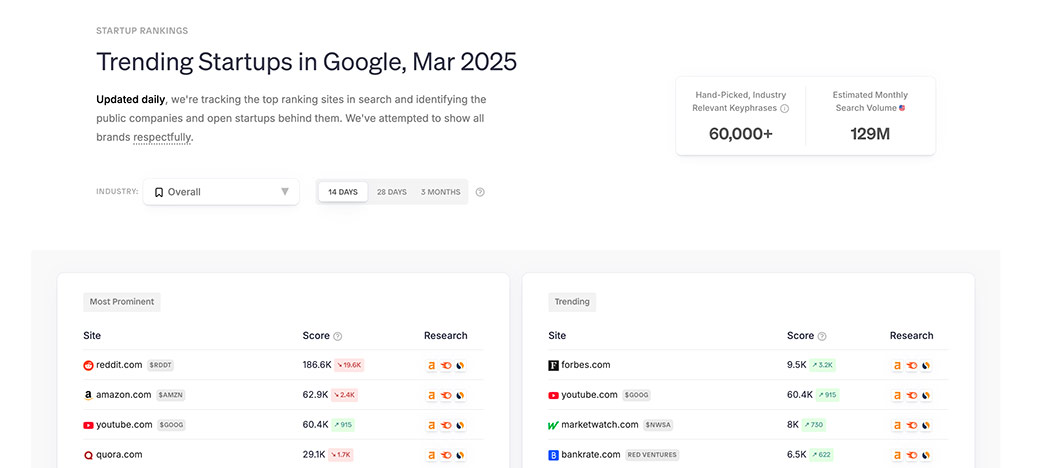The height and width of the screenshot is (468, 1050).
Task: Open Semrush research for amazon.com
Action: click(x=445, y=396)
